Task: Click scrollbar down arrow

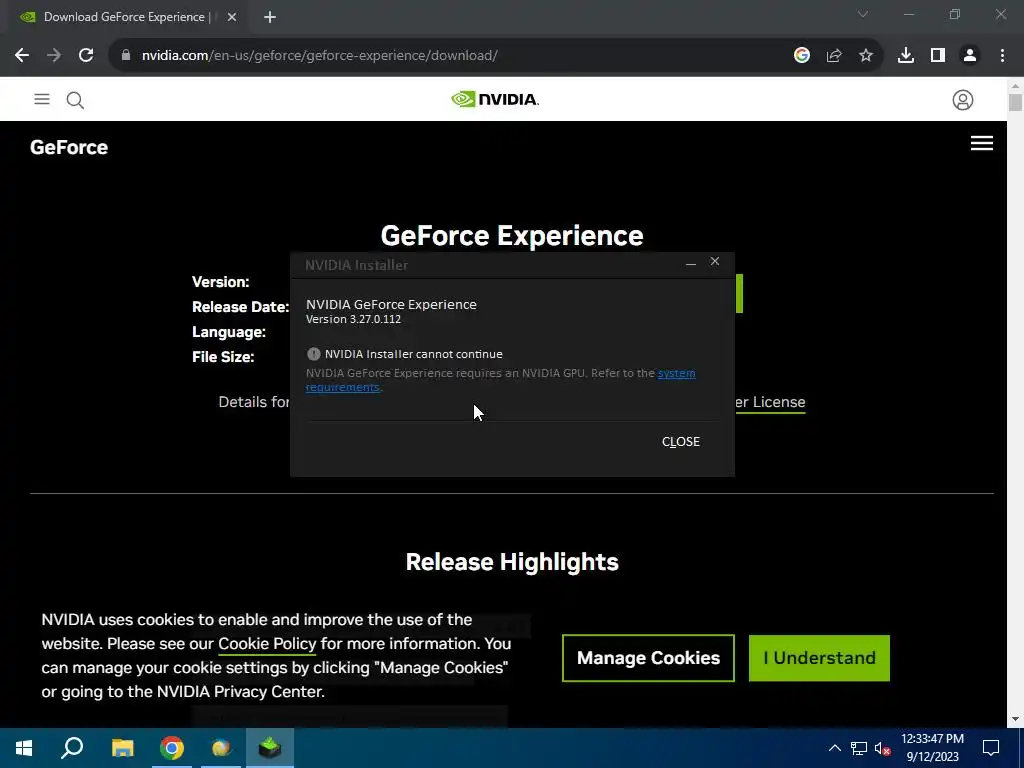Action: [1015, 719]
